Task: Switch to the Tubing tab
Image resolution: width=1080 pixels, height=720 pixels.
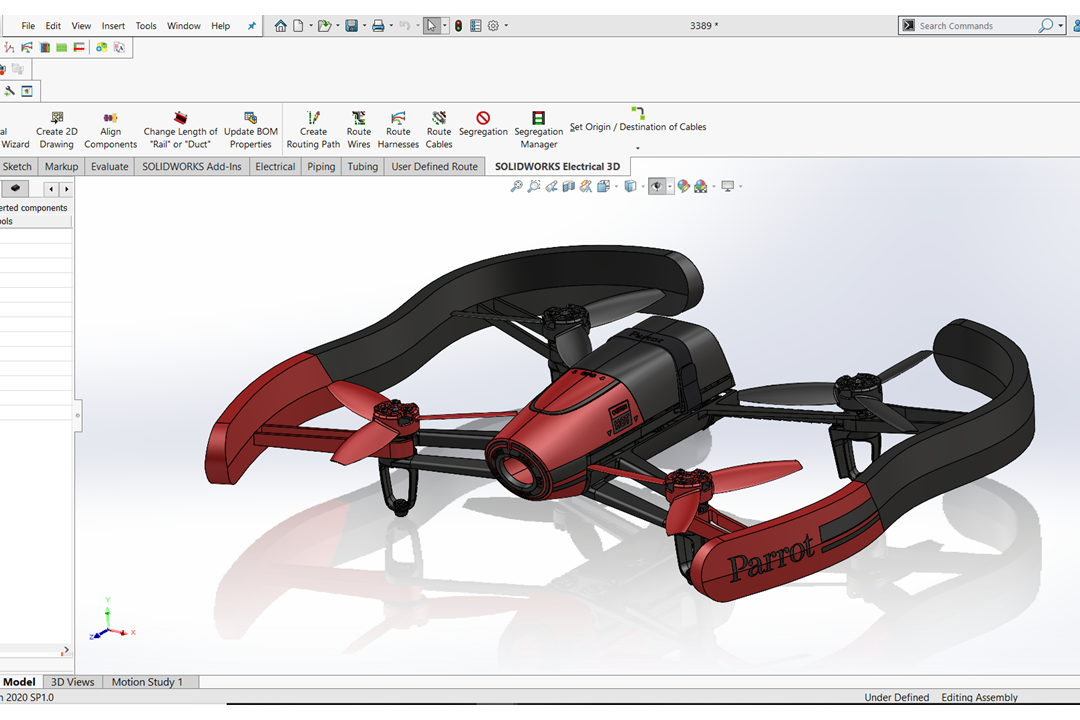Action: click(x=363, y=166)
